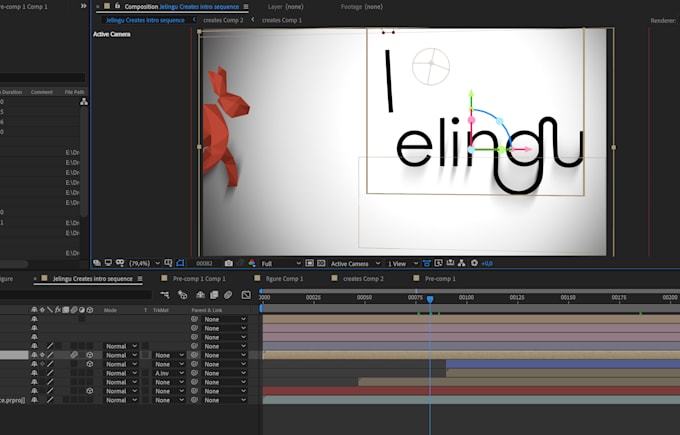Click the Primary Viewer monitor icon
680x435 pixels.
point(108,263)
